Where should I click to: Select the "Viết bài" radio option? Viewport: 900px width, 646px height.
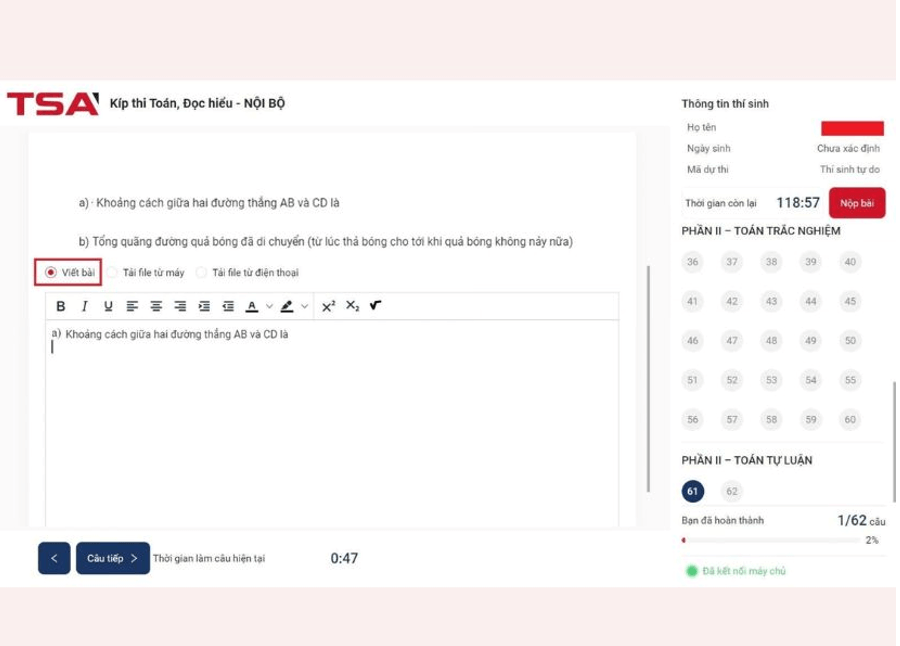coord(51,272)
